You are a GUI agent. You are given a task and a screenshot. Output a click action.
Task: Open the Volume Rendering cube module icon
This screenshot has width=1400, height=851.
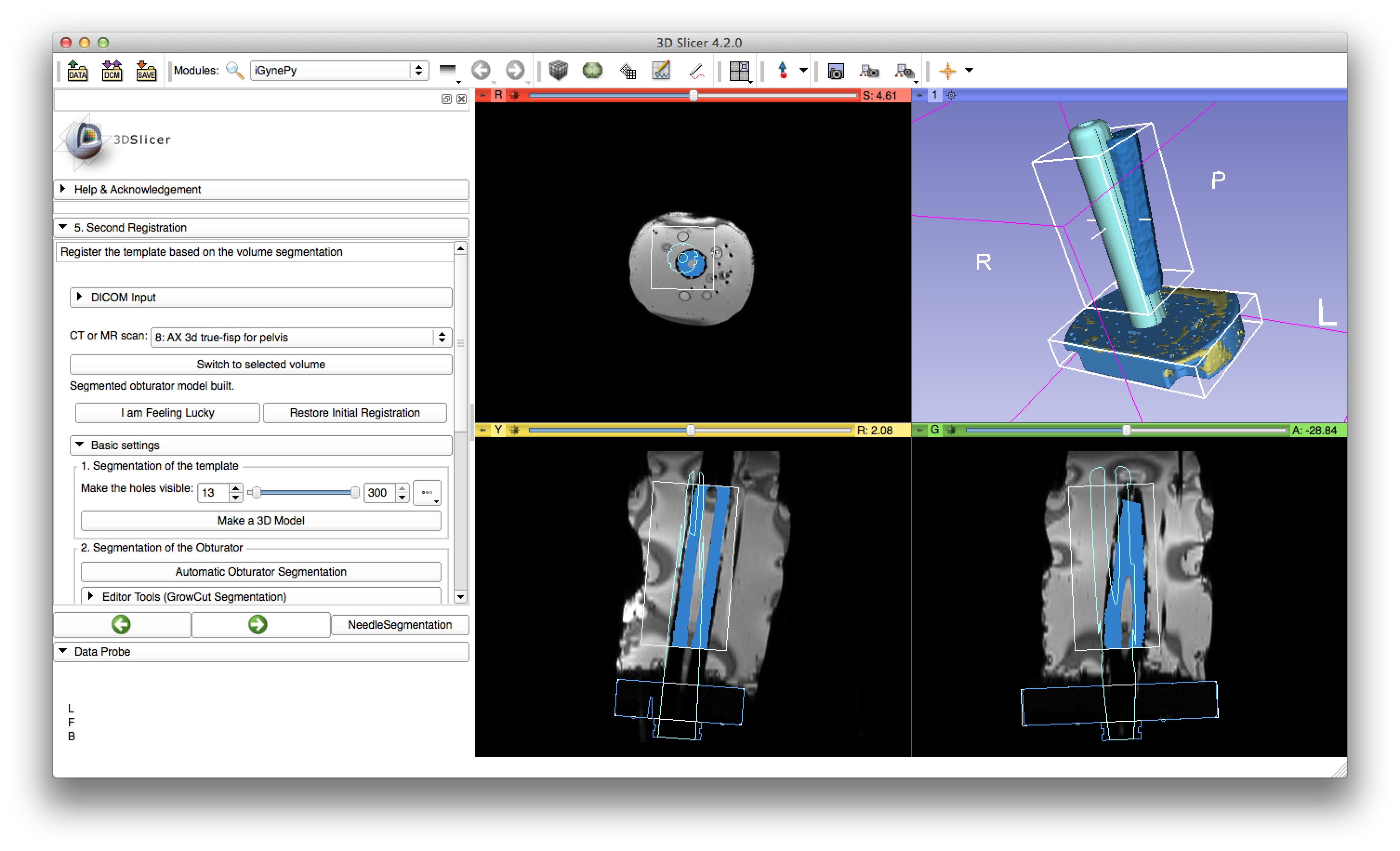pos(558,71)
